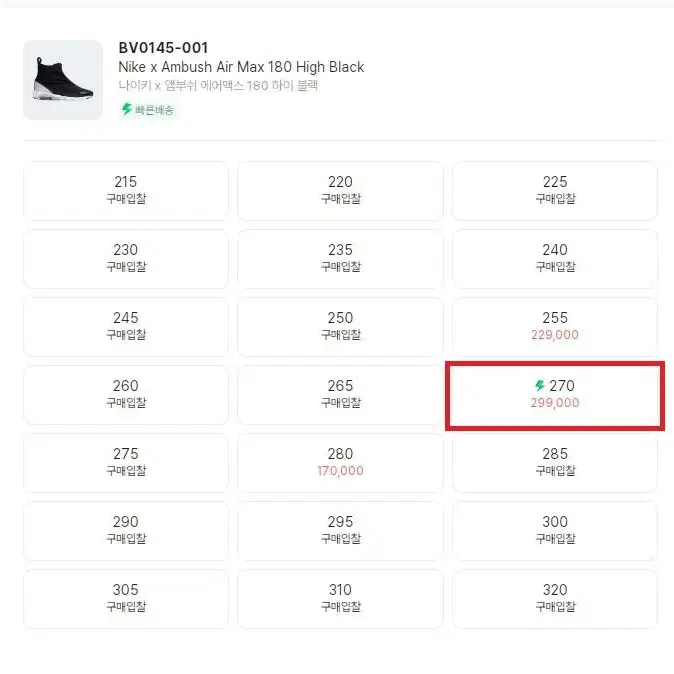Select size 320 purchase bid
Screen dimensions: 674x674
point(555,598)
